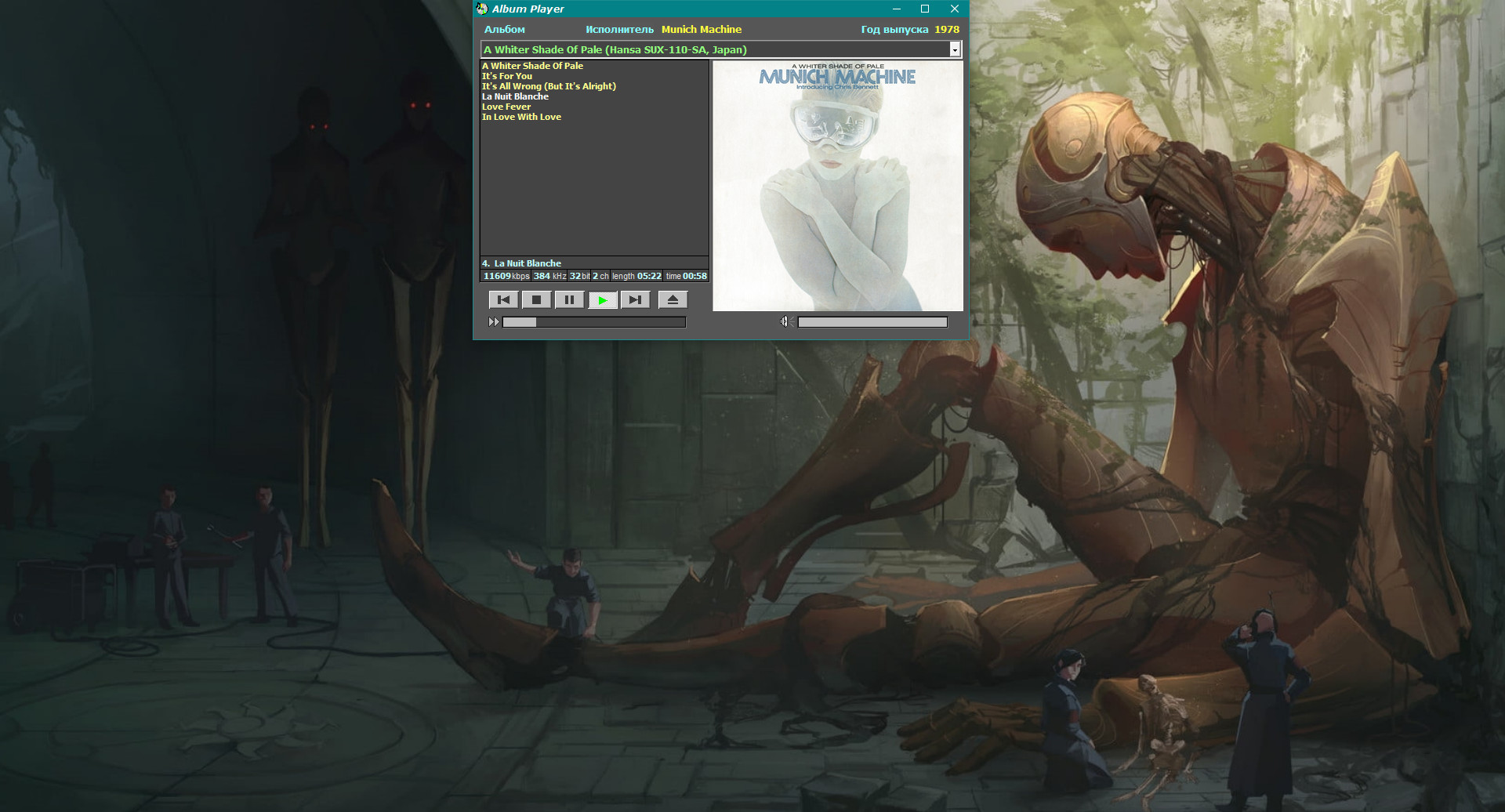
Task: Select track 'It's All Wrong (But It's Alright)'
Action: point(549,86)
